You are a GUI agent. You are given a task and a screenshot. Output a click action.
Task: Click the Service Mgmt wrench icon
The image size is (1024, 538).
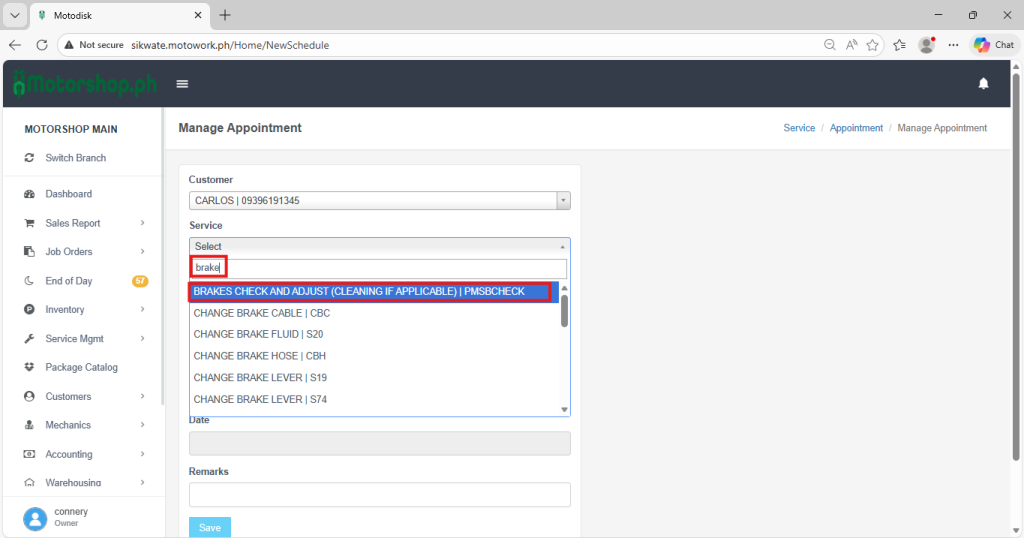pyautogui.click(x=29, y=339)
